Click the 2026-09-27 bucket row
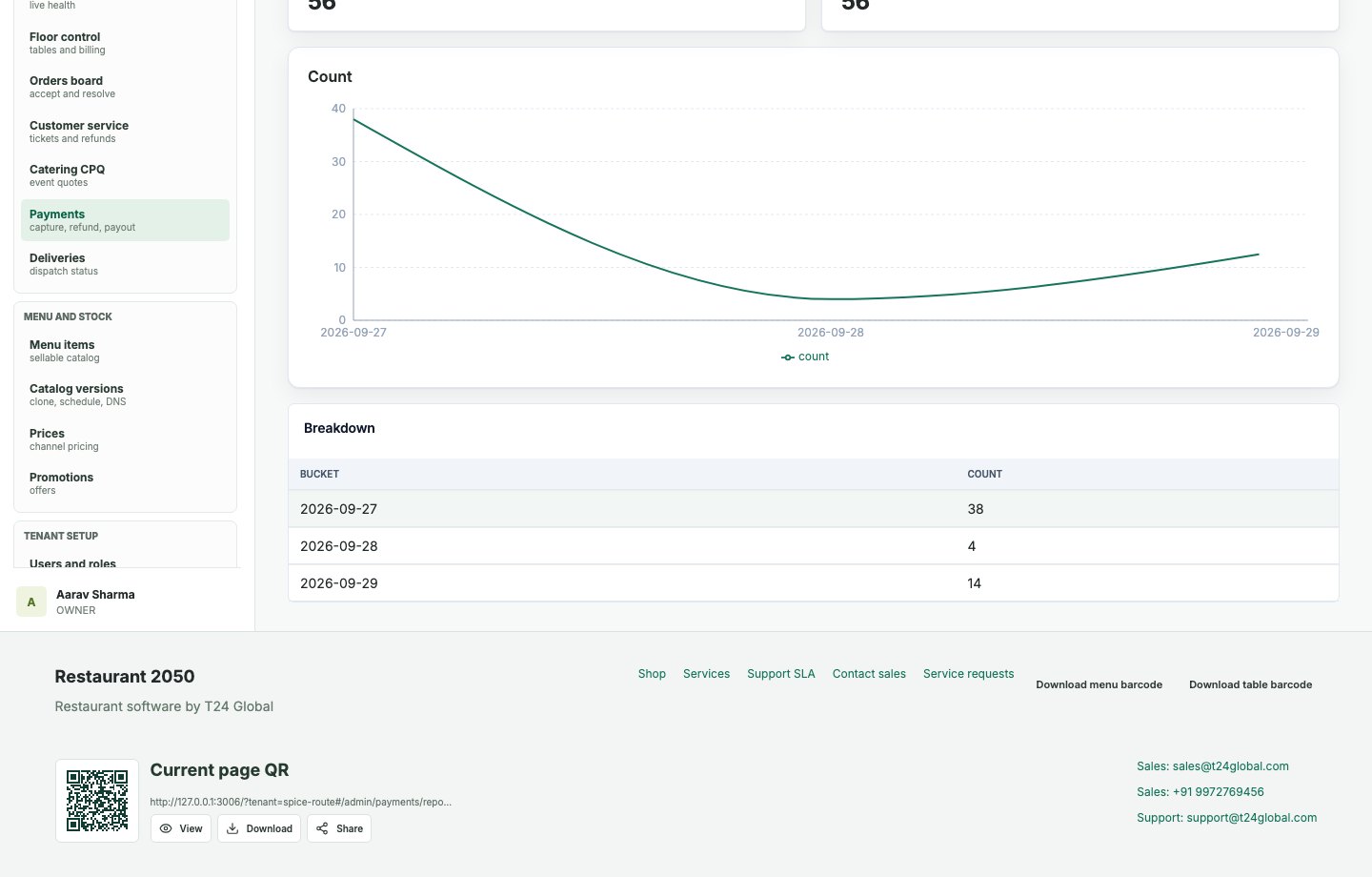 814,509
